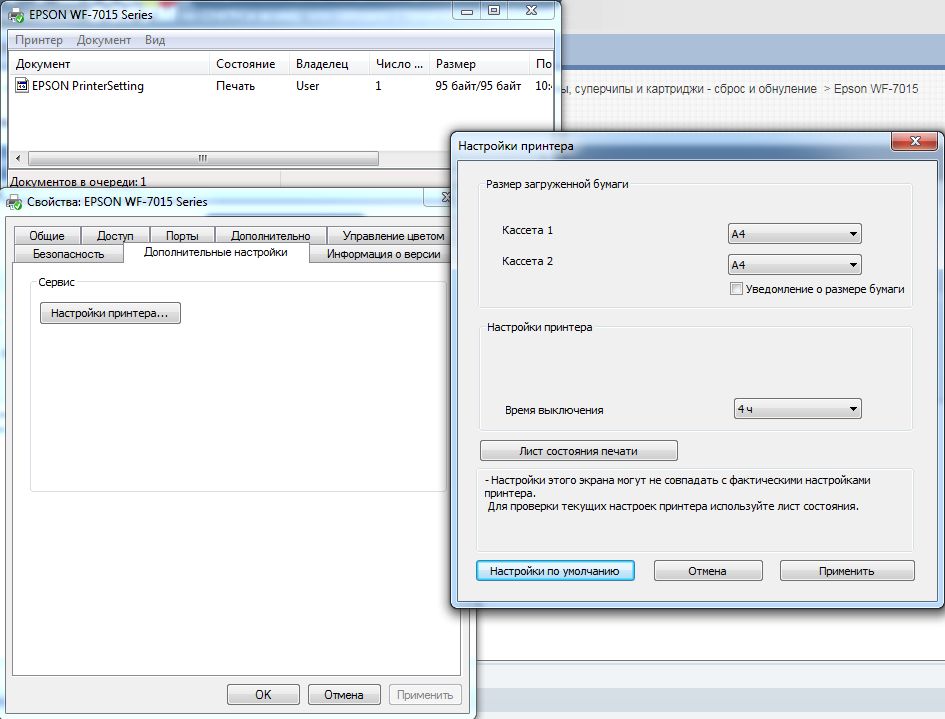945x719 pixels.
Task: Close the Настройки принтера dialog
Action: point(915,141)
